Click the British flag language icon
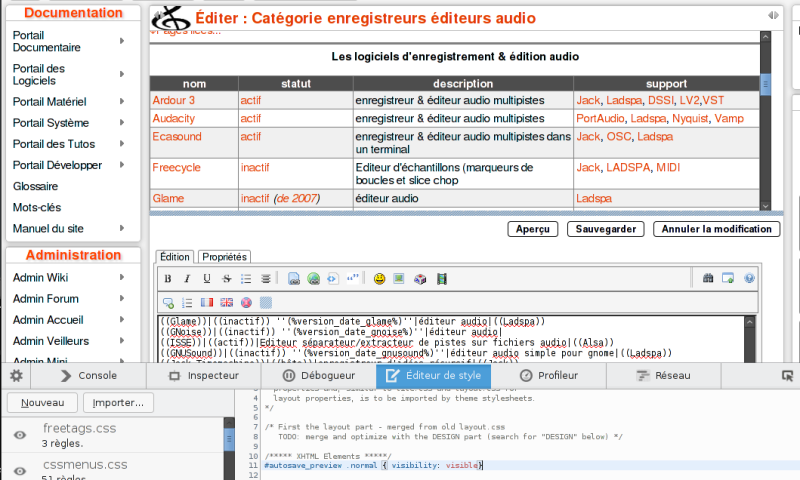The height and width of the screenshot is (480, 800). (x=226, y=302)
